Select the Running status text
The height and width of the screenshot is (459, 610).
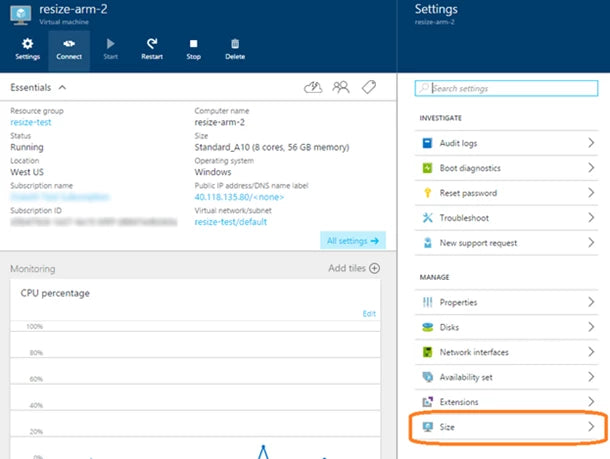27,147
